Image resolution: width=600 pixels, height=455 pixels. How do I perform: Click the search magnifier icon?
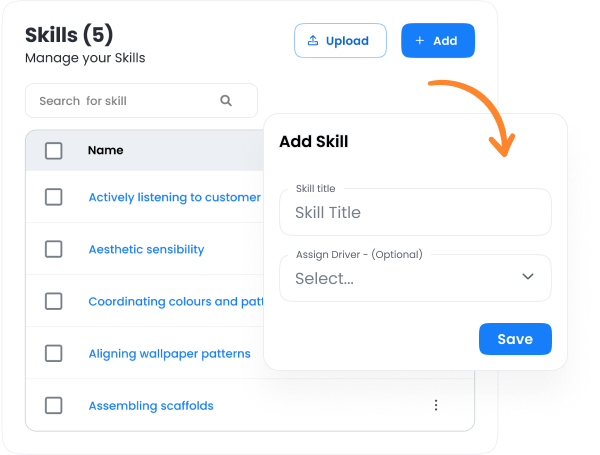tap(226, 101)
